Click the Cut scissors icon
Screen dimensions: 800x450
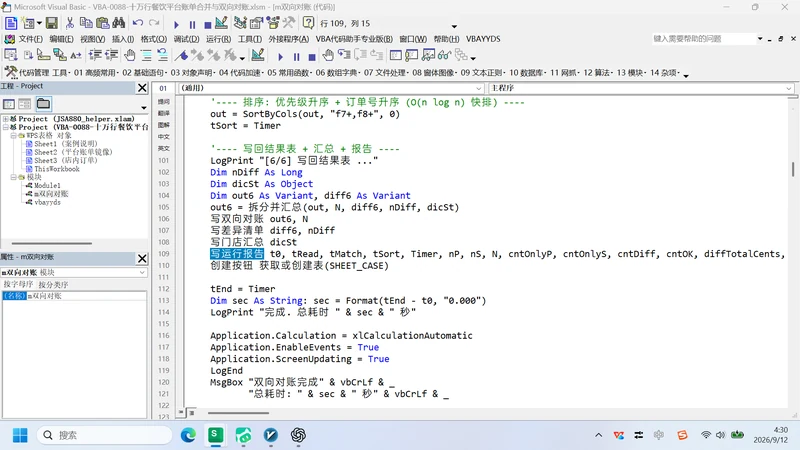pyautogui.click(x=70, y=23)
